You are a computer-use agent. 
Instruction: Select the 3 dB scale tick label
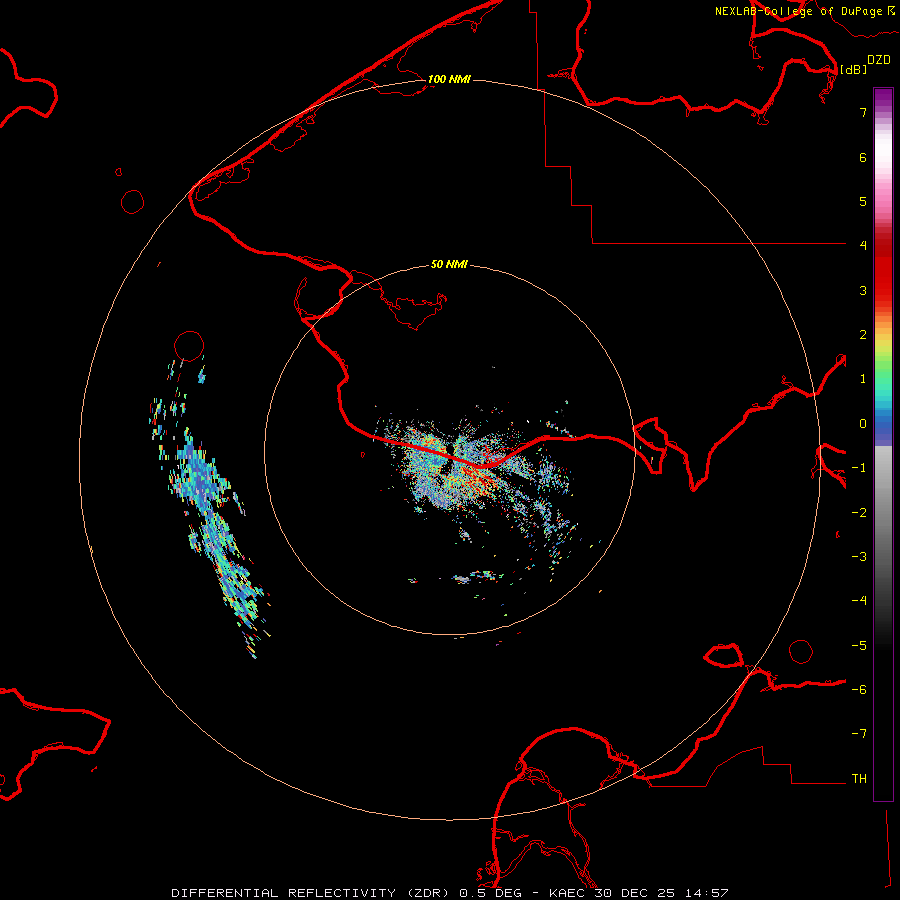click(863, 290)
